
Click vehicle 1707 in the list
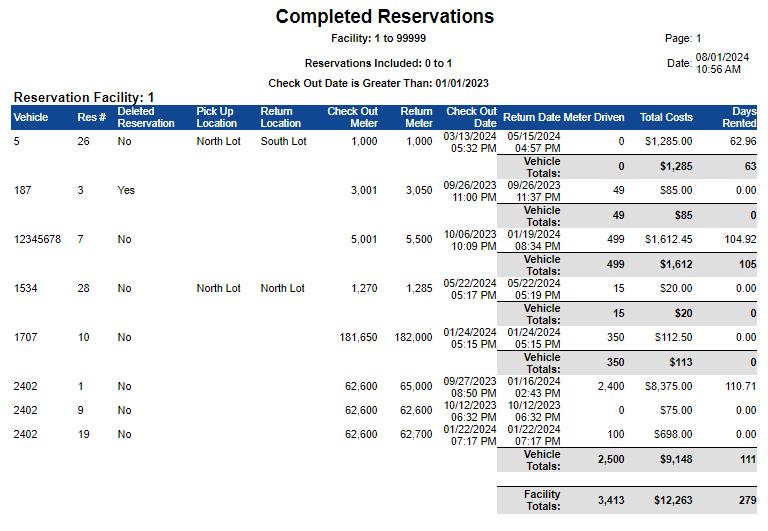(x=24, y=337)
